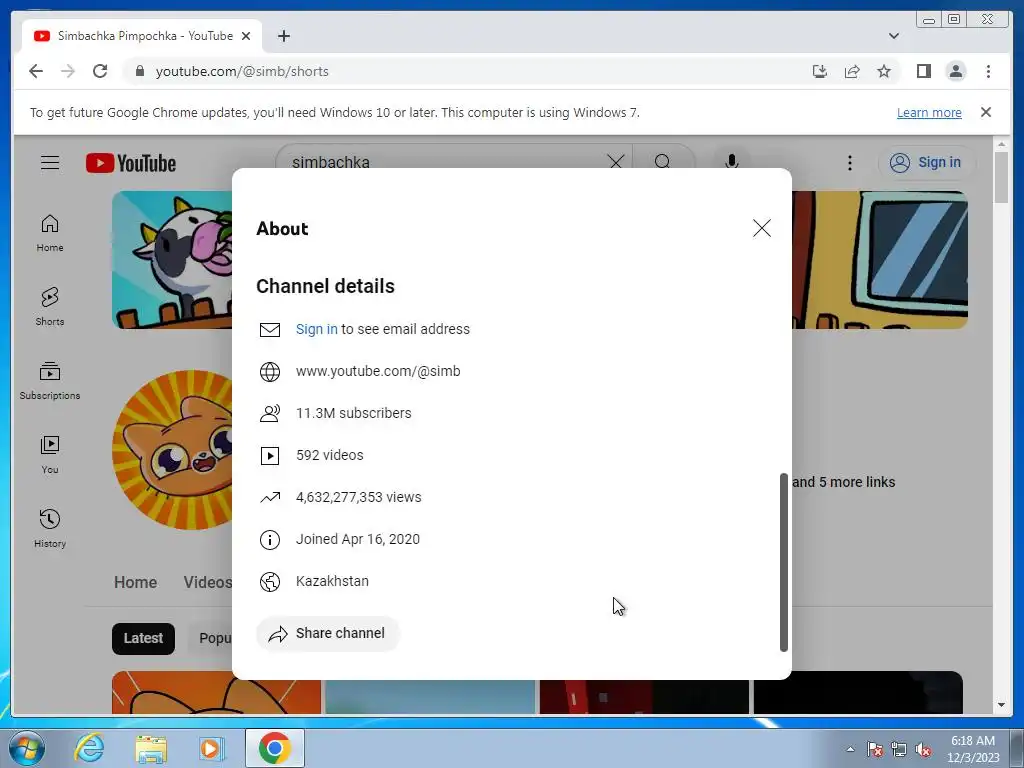Image resolution: width=1024 pixels, height=768 pixels.
Task: Open YouTube settings three-dot menu
Action: point(850,163)
